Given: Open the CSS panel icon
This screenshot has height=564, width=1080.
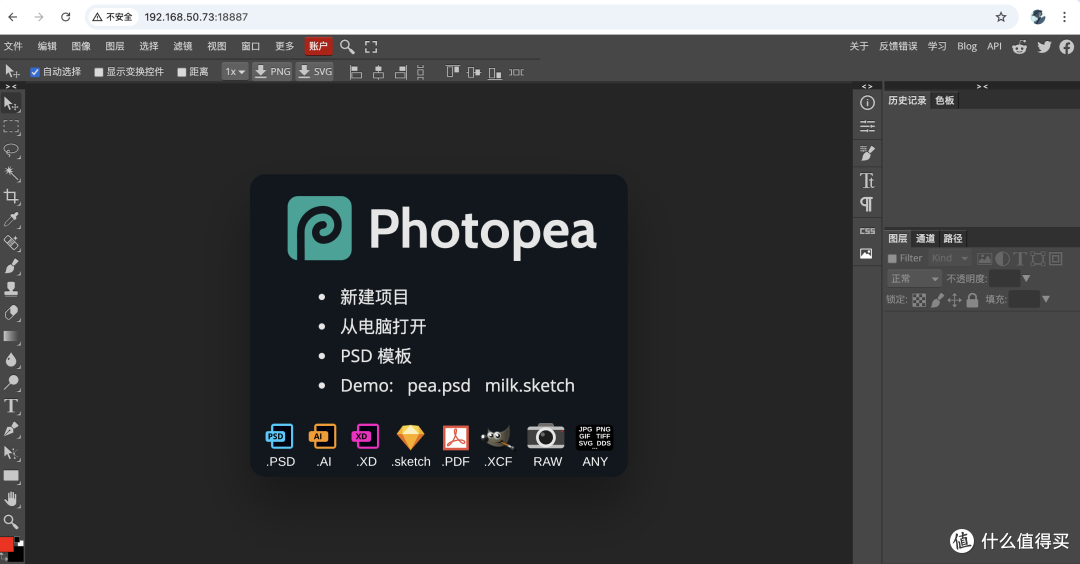Looking at the screenshot, I should pyautogui.click(x=867, y=231).
